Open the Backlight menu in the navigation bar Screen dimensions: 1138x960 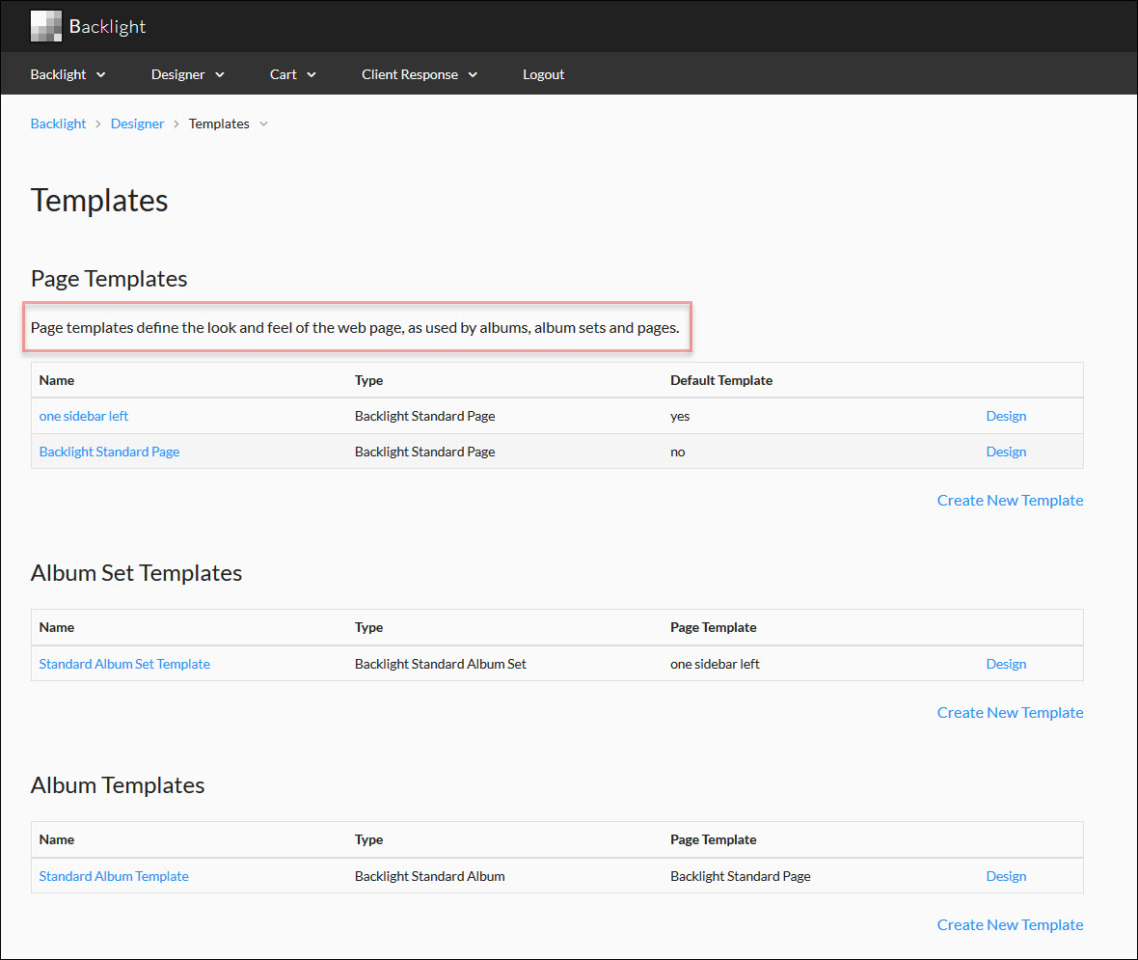coord(67,74)
